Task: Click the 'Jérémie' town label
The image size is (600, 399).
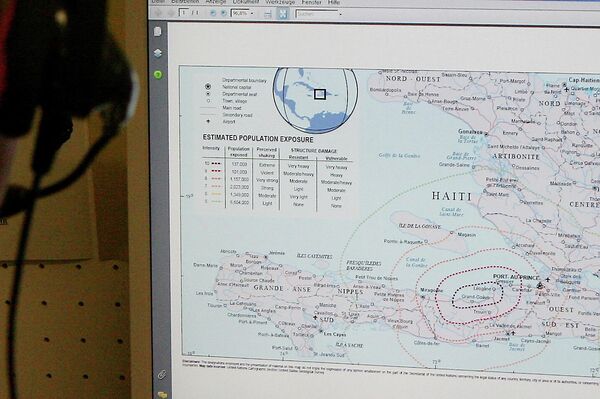Action: (x=277, y=253)
